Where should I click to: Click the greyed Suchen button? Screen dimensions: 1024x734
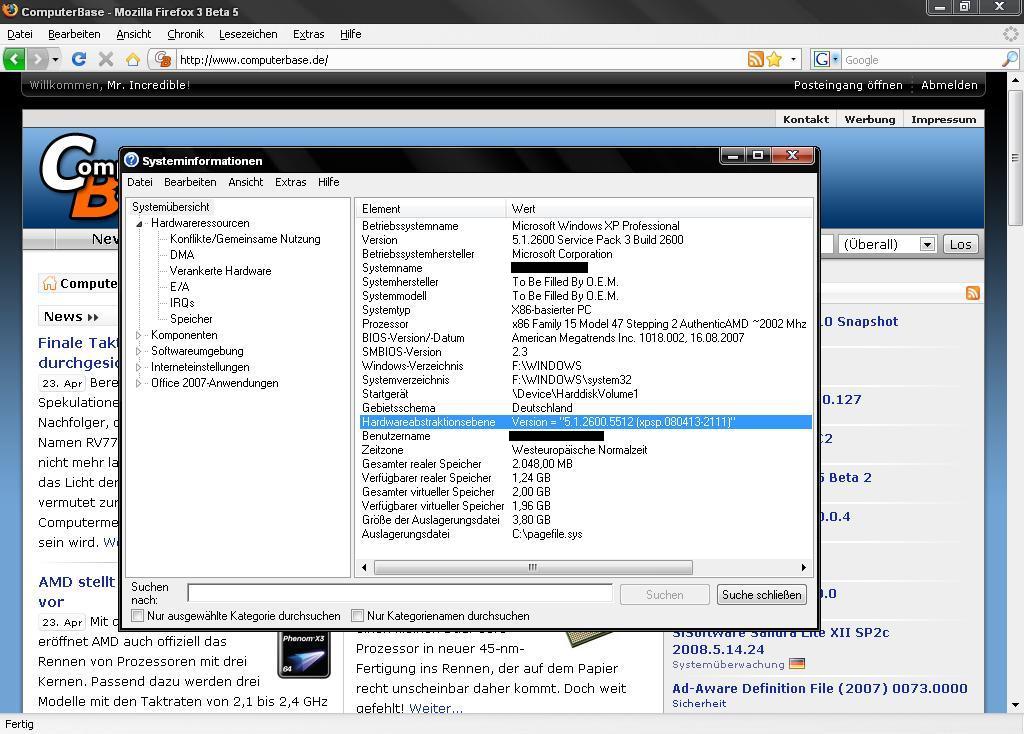(664, 595)
